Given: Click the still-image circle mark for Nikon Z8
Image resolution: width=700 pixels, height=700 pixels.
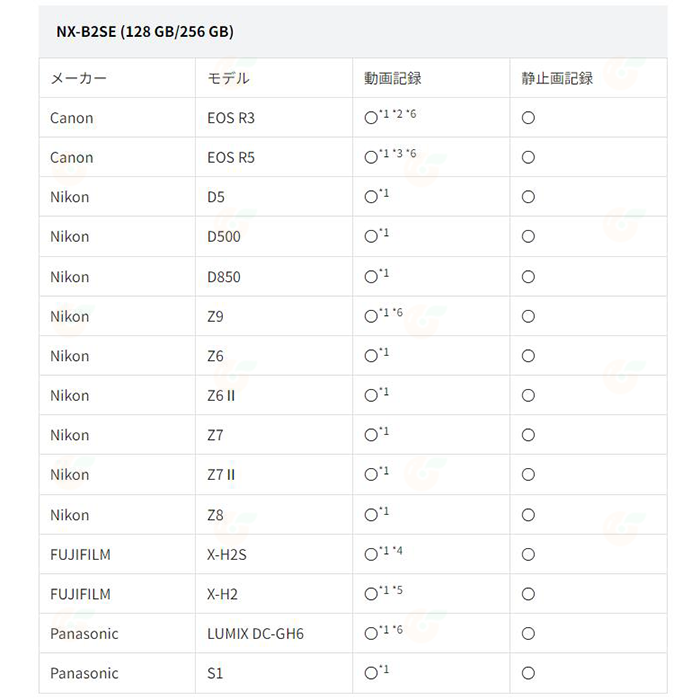Looking at the screenshot, I should click(528, 515).
